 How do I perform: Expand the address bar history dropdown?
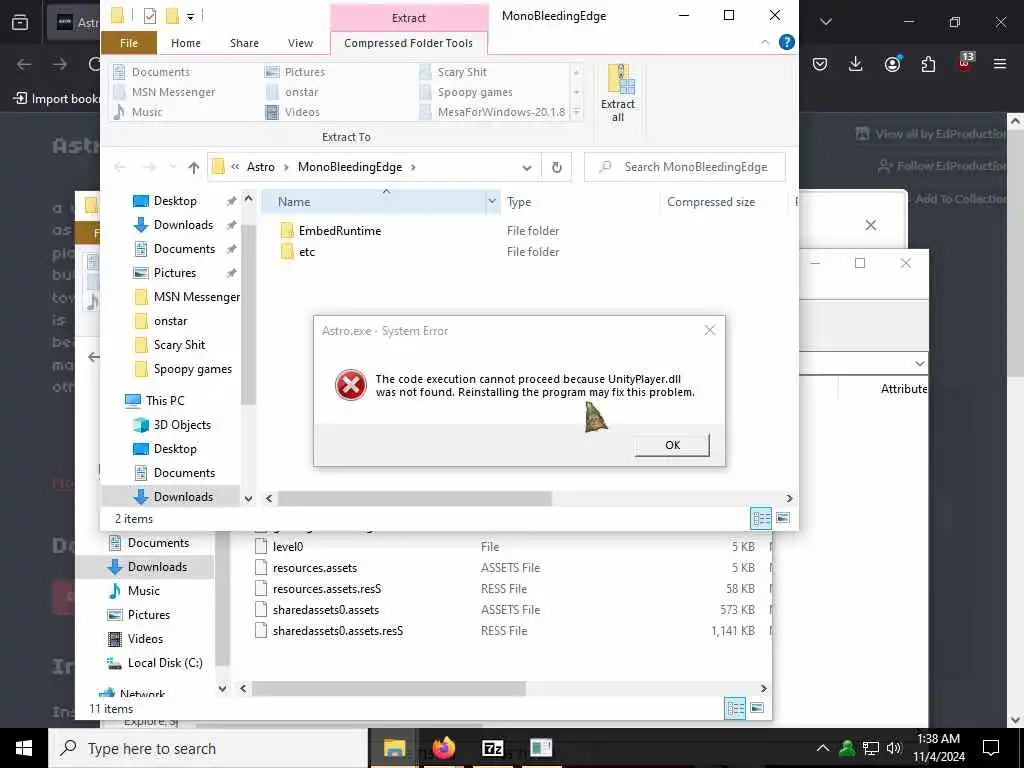point(526,167)
